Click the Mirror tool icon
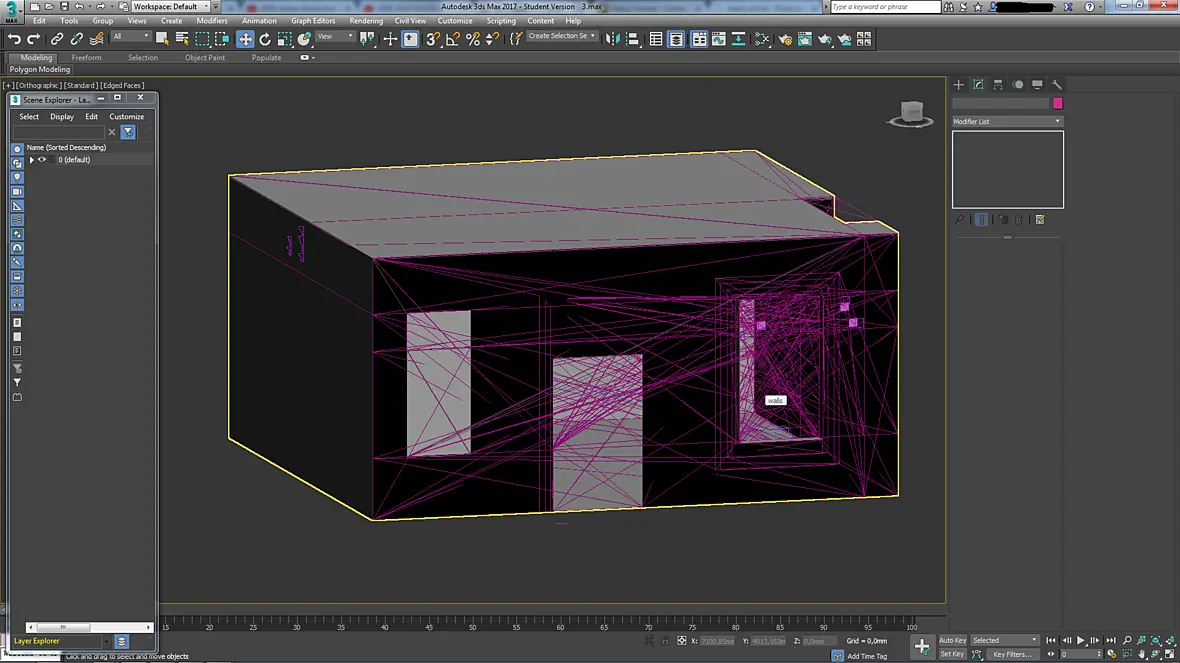 (x=613, y=39)
